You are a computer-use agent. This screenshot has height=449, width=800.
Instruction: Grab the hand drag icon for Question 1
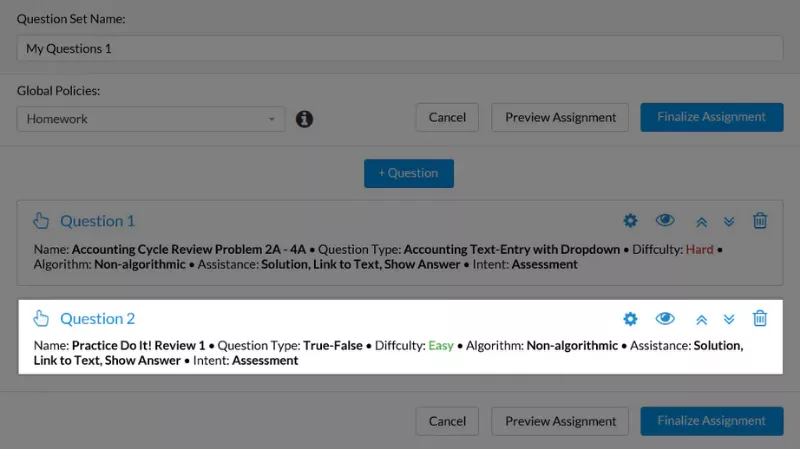tap(41, 220)
